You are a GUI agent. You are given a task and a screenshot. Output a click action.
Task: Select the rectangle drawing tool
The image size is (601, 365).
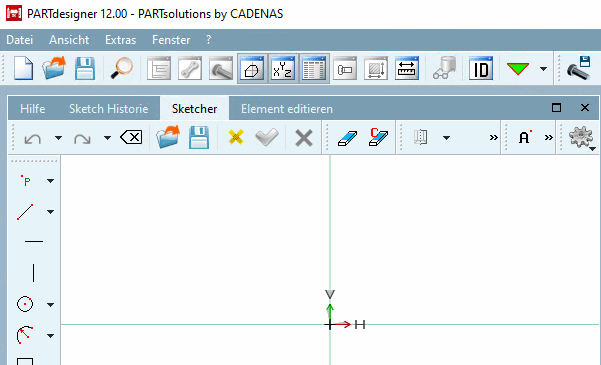click(25, 361)
